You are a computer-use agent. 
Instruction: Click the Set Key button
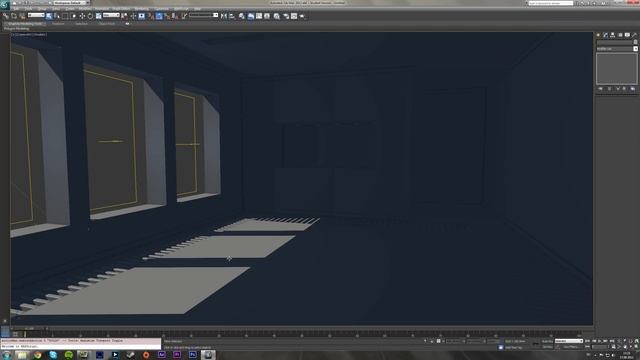(547, 347)
